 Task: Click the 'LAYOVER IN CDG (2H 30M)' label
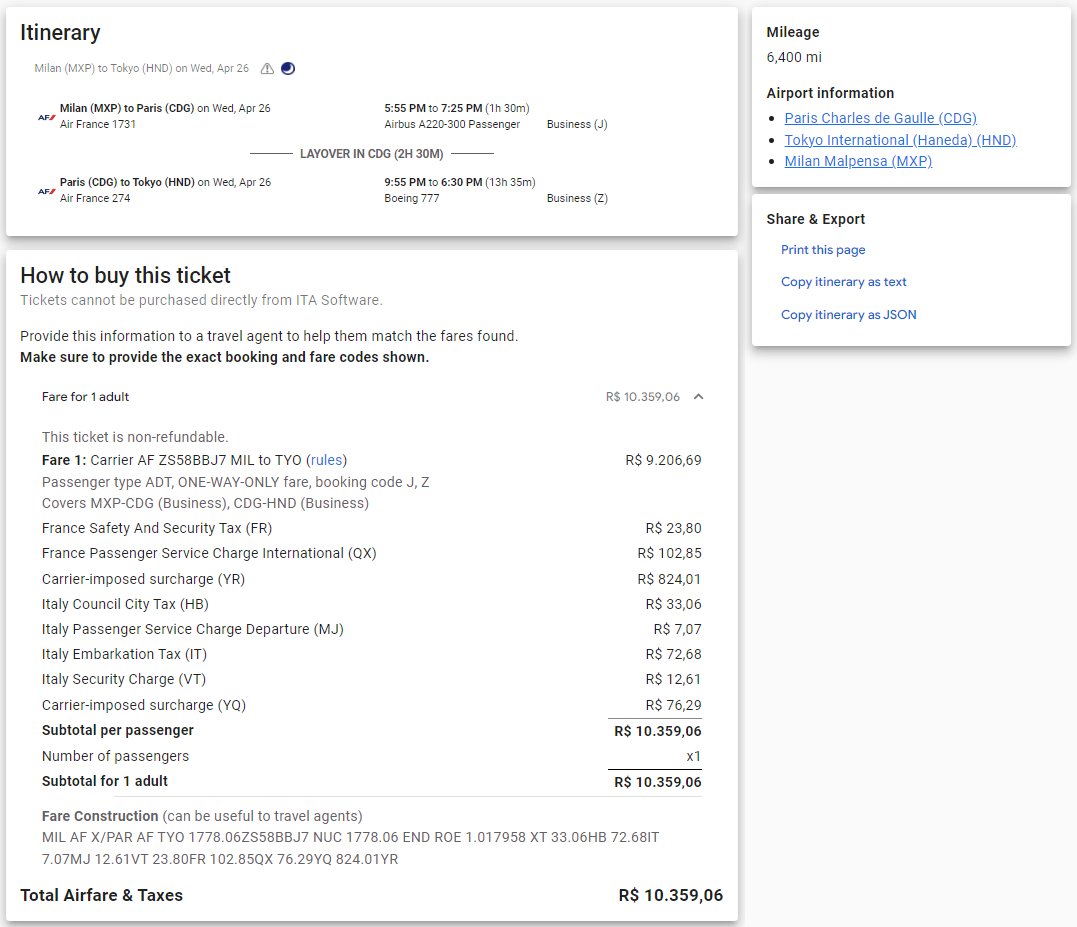pyautogui.click(x=372, y=154)
